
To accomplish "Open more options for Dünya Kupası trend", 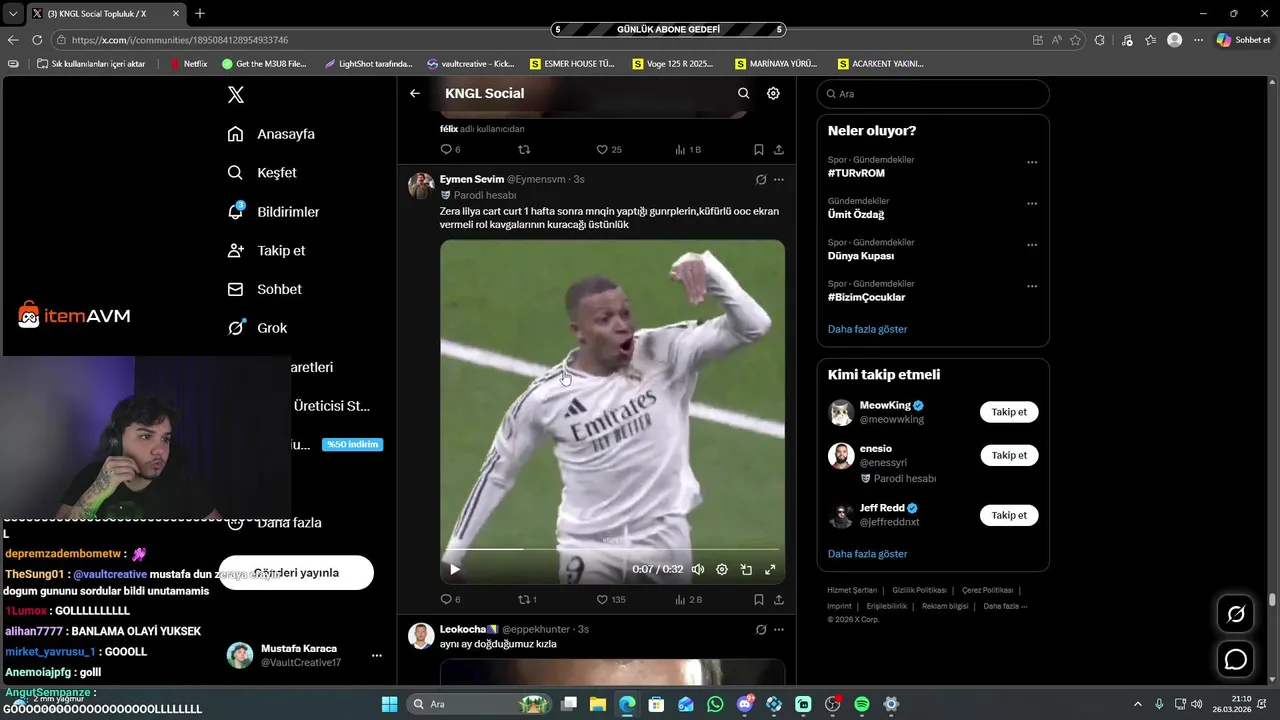I will point(1032,245).
